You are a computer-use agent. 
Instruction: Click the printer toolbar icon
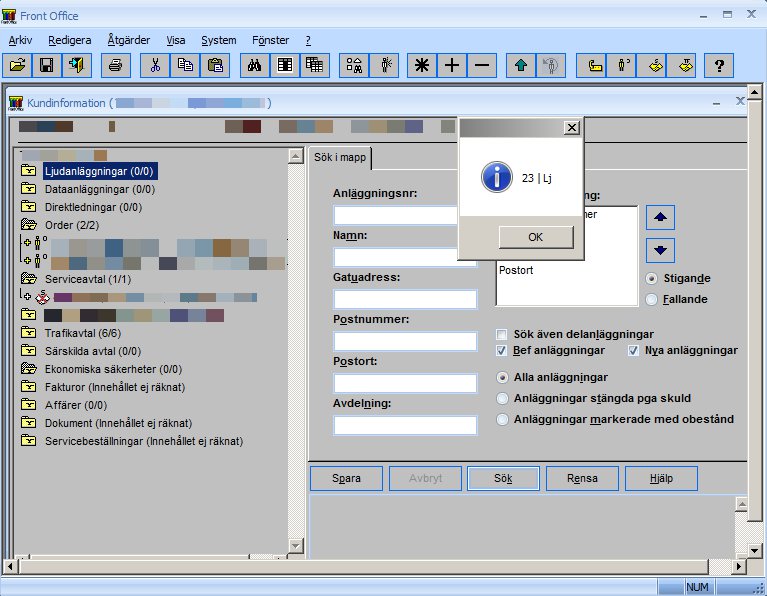(x=116, y=66)
